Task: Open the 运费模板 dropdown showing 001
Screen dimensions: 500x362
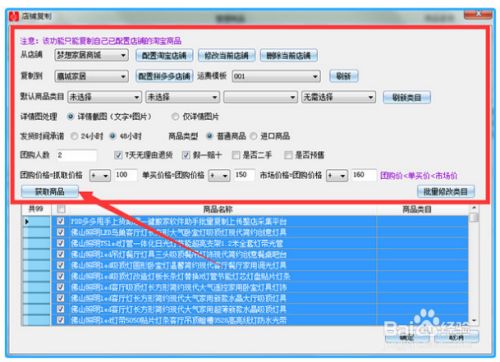Action: 276,76
